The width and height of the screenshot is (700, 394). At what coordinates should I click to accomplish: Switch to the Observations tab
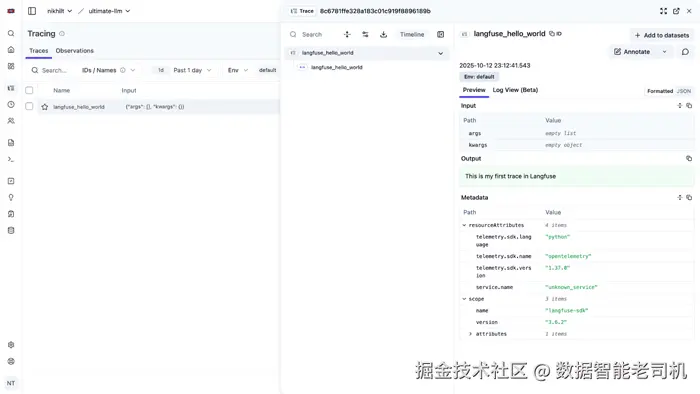pyautogui.click(x=75, y=51)
